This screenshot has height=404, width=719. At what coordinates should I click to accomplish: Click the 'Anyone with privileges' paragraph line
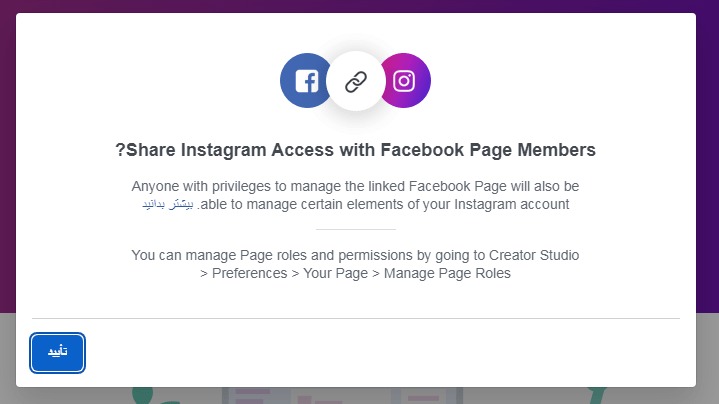355,186
